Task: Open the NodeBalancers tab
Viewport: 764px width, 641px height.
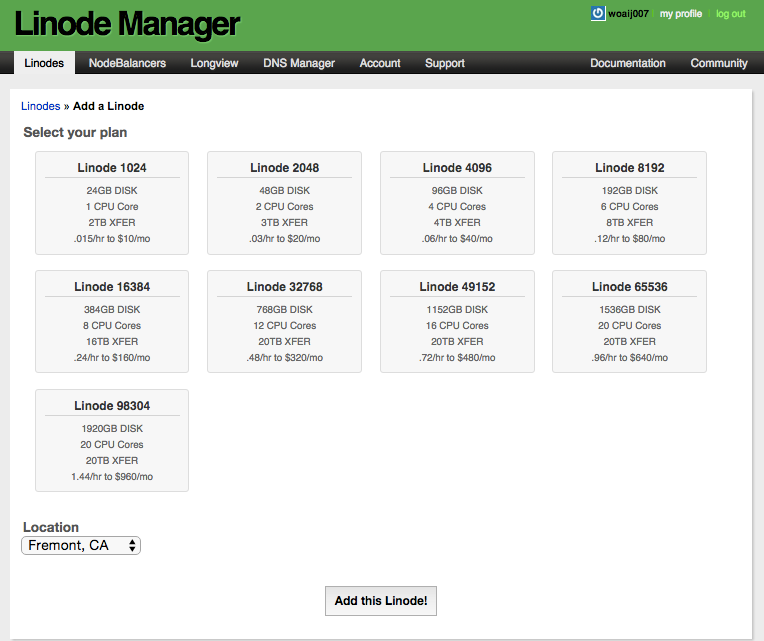Action: (x=127, y=63)
